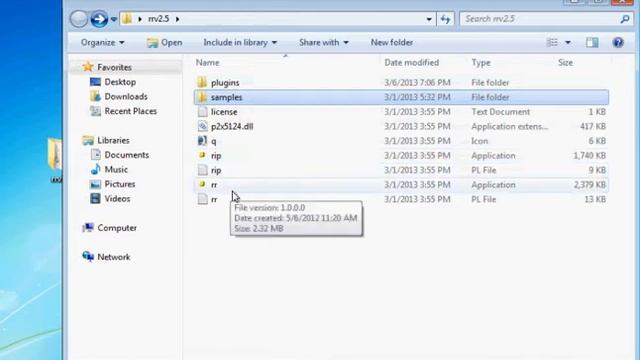Open Downloads under Favorites
Image resolution: width=640 pixels, height=360 pixels.
coord(126,97)
